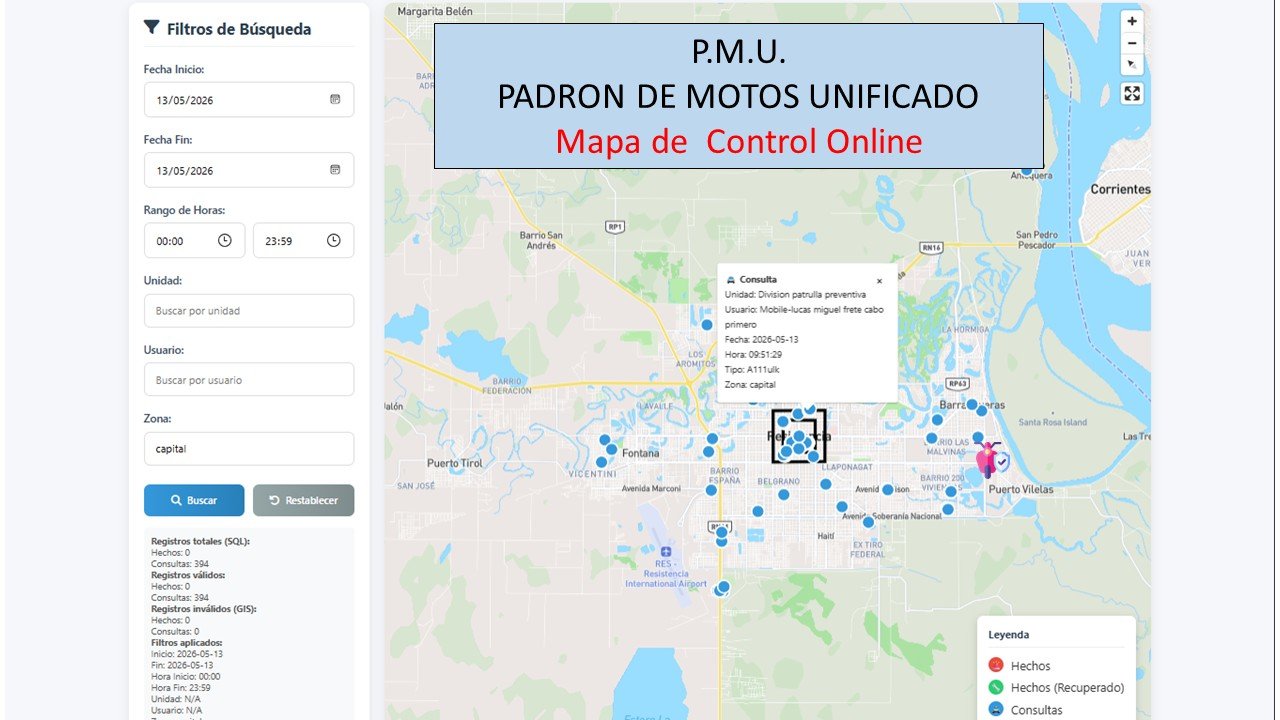Zoom in on the map
This screenshot has height=720, width=1280.
1131,21
